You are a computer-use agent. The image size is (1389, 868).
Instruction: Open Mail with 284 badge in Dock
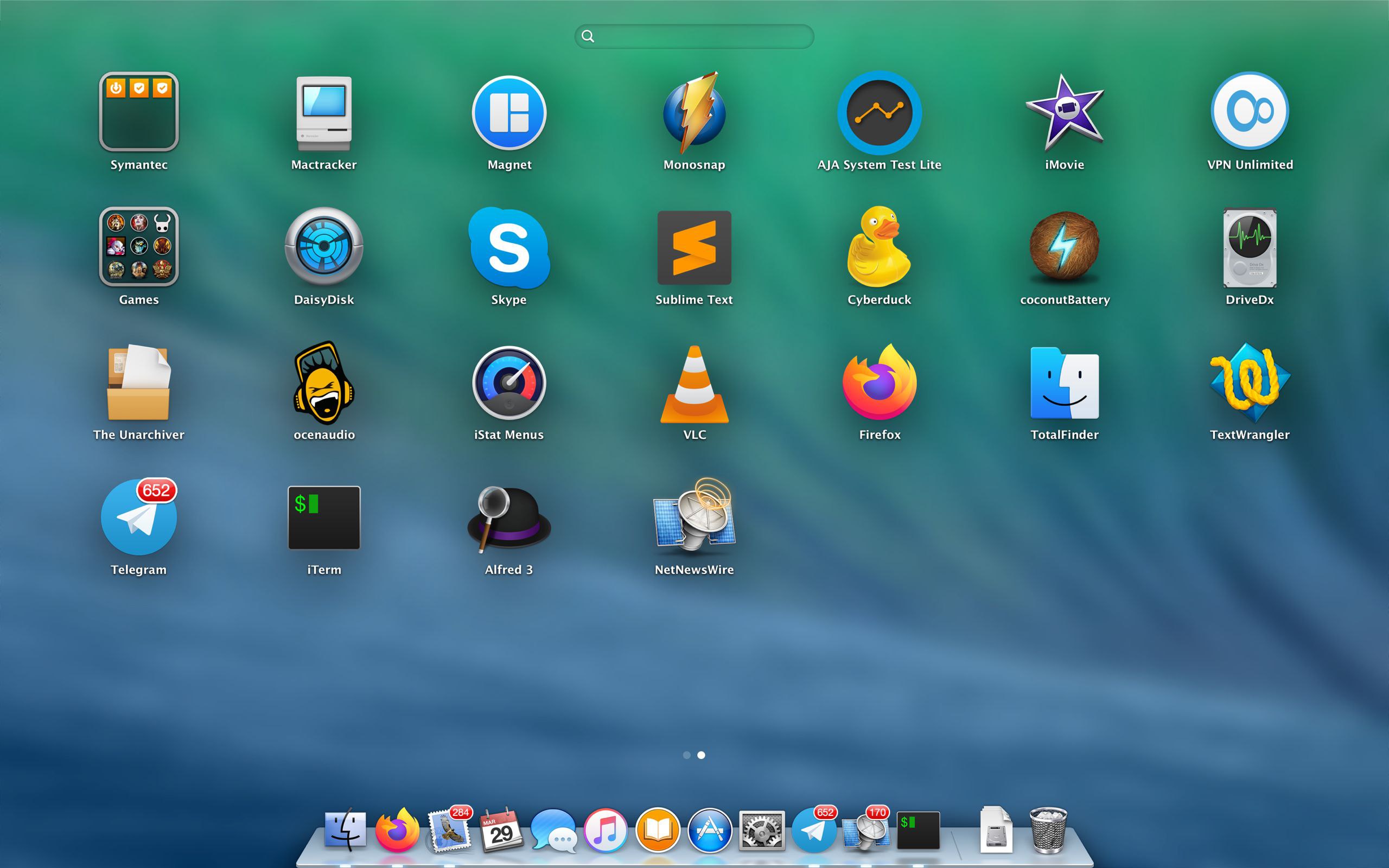(449, 829)
